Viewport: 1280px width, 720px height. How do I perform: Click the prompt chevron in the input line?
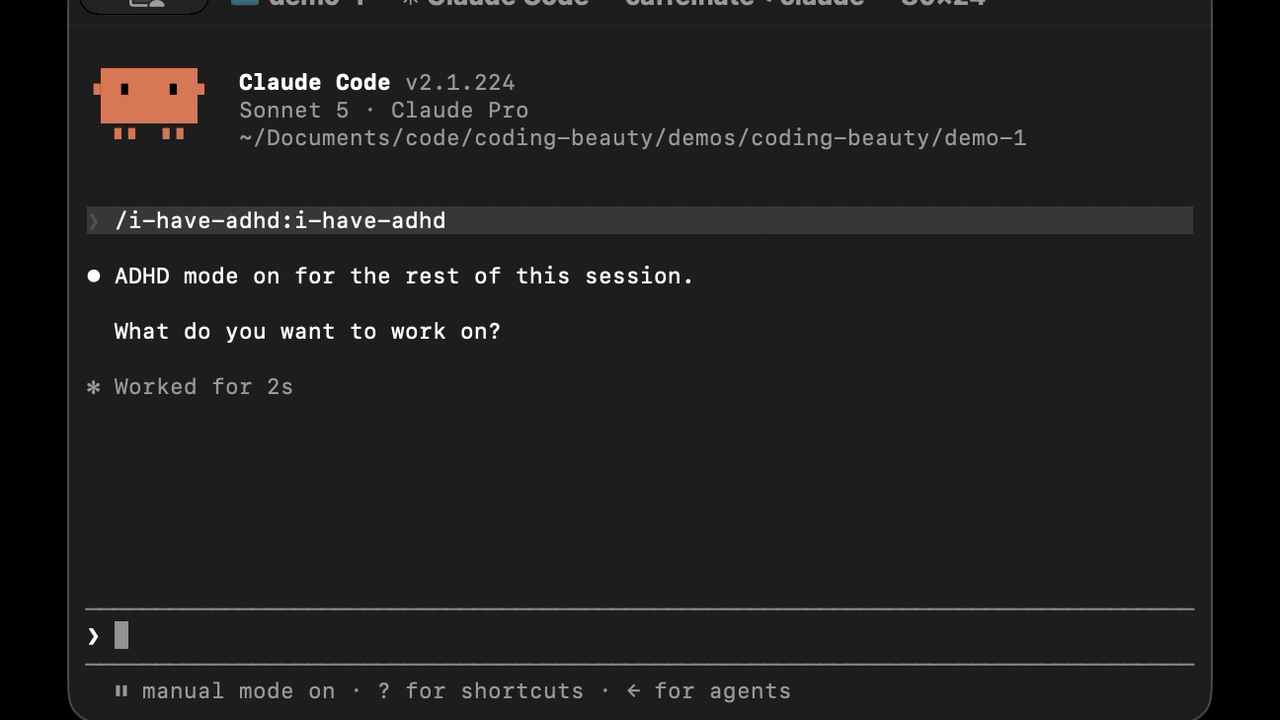coord(93,636)
